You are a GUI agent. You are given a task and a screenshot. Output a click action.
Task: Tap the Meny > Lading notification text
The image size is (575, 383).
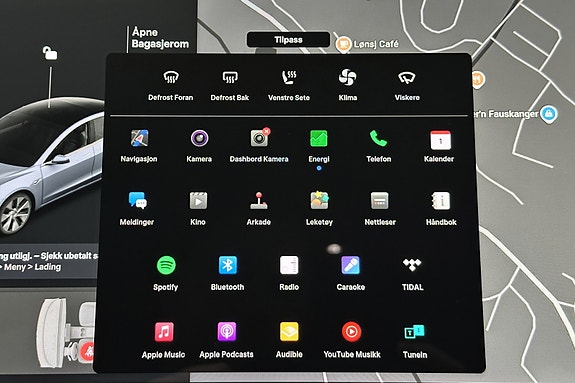(30, 267)
